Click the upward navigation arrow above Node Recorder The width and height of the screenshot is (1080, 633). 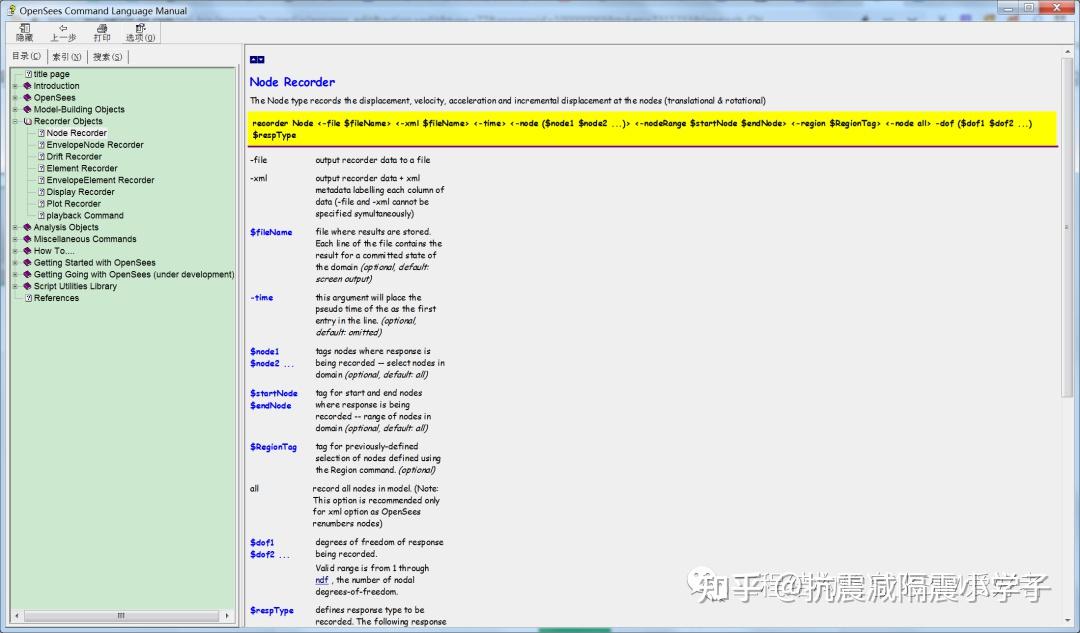(x=252, y=59)
